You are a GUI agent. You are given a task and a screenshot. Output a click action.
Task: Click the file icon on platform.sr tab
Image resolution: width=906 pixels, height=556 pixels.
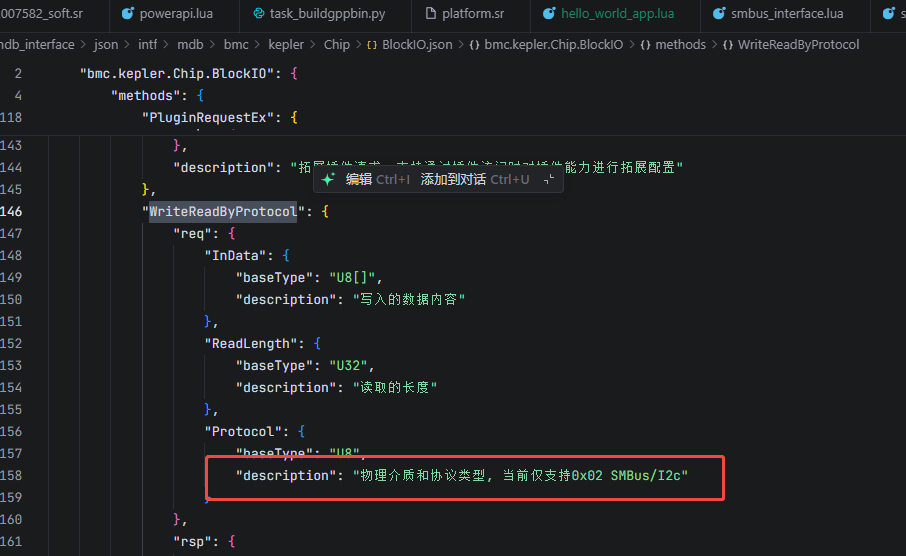coord(432,14)
